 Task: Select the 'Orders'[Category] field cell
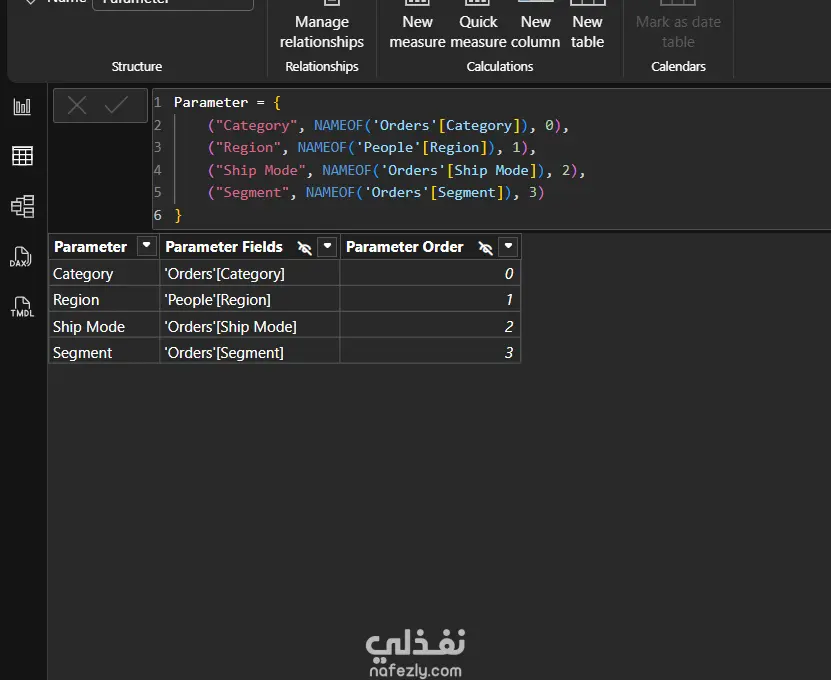[x=250, y=273]
